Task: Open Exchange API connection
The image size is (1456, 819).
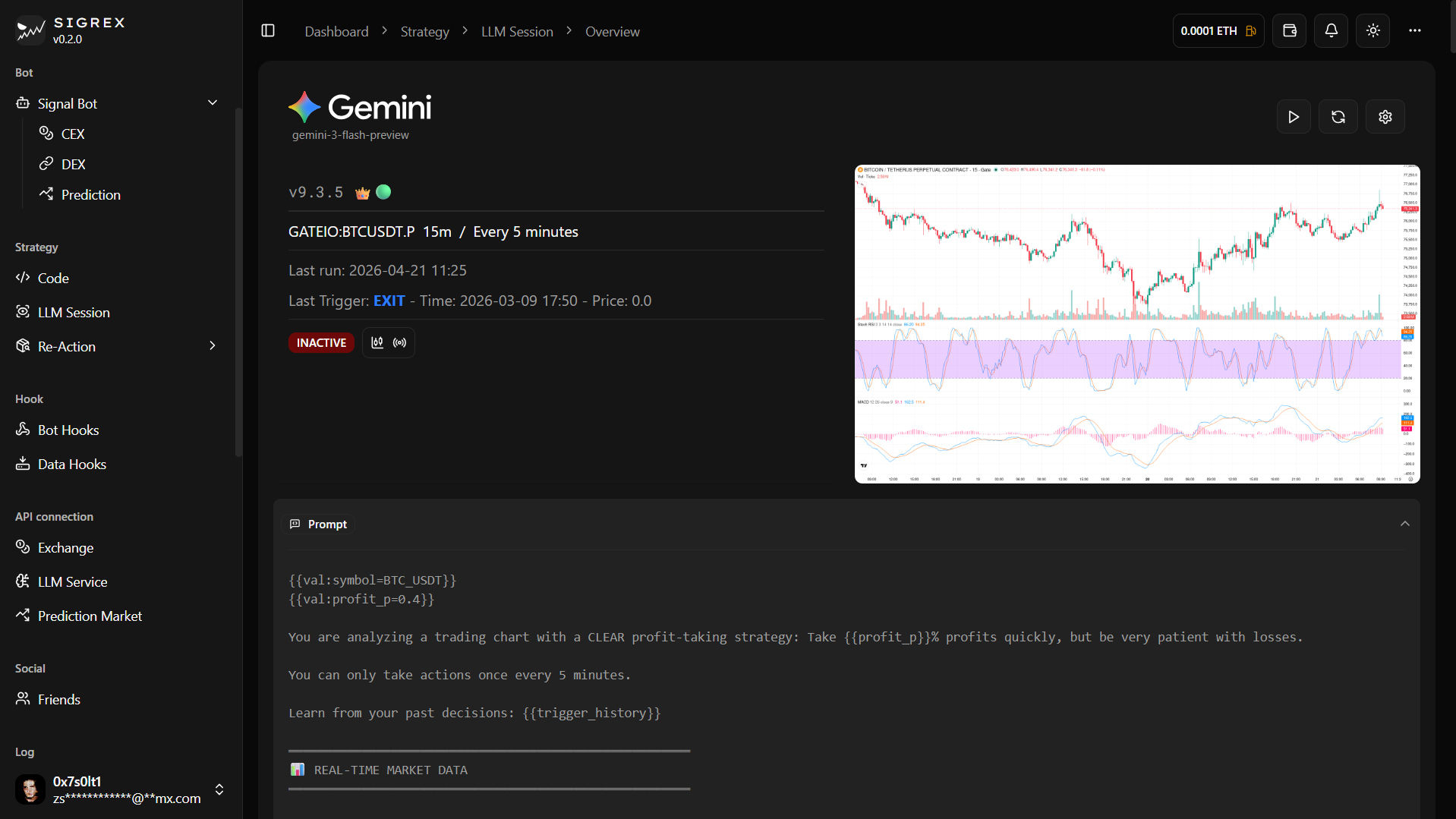Action: (x=66, y=547)
